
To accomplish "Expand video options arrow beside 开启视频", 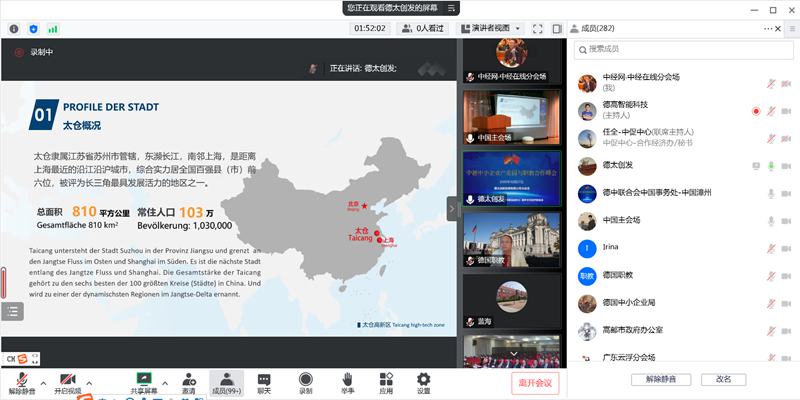I will pyautogui.click(x=89, y=381).
